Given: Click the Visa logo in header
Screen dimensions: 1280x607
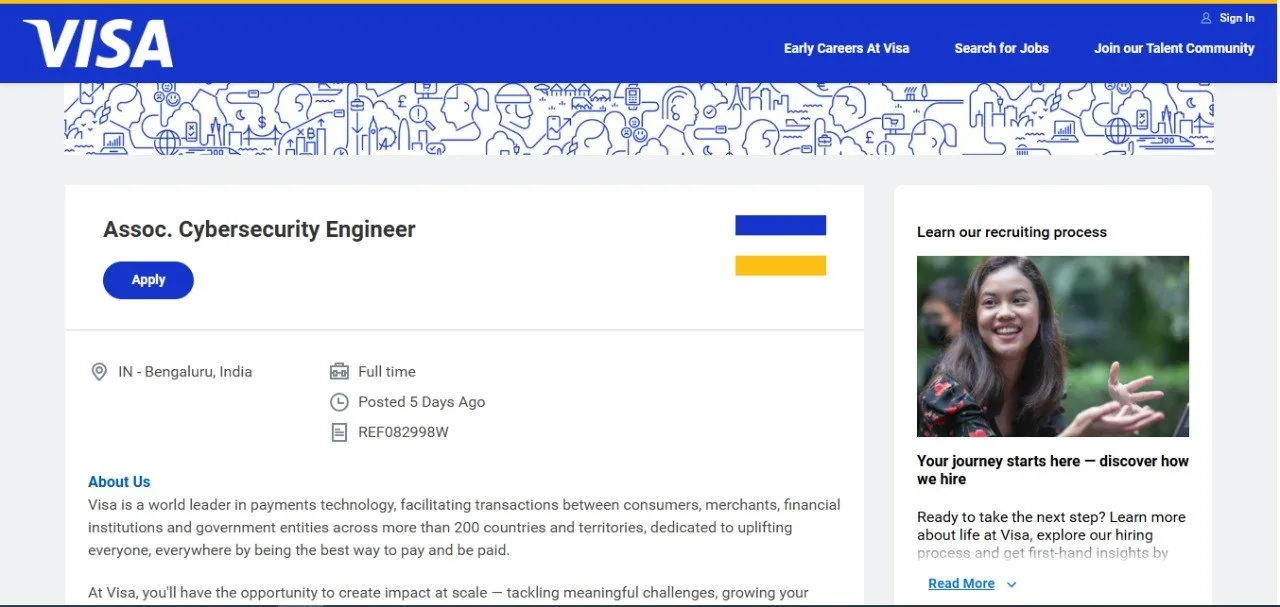Looking at the screenshot, I should (x=98, y=44).
